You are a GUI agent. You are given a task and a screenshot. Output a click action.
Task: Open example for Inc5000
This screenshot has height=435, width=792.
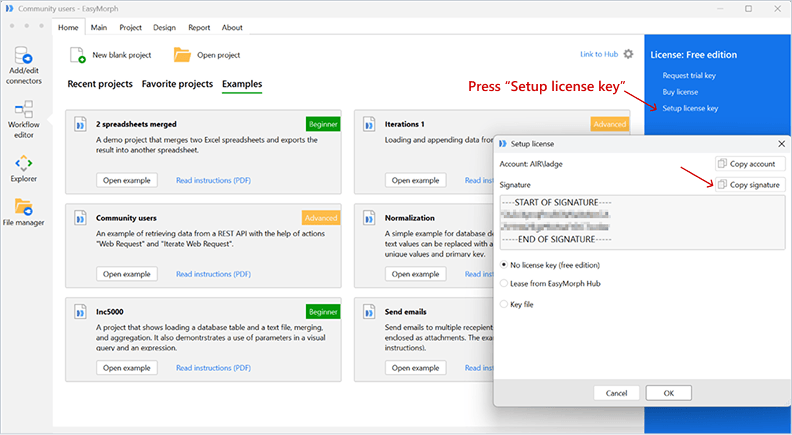pos(127,368)
